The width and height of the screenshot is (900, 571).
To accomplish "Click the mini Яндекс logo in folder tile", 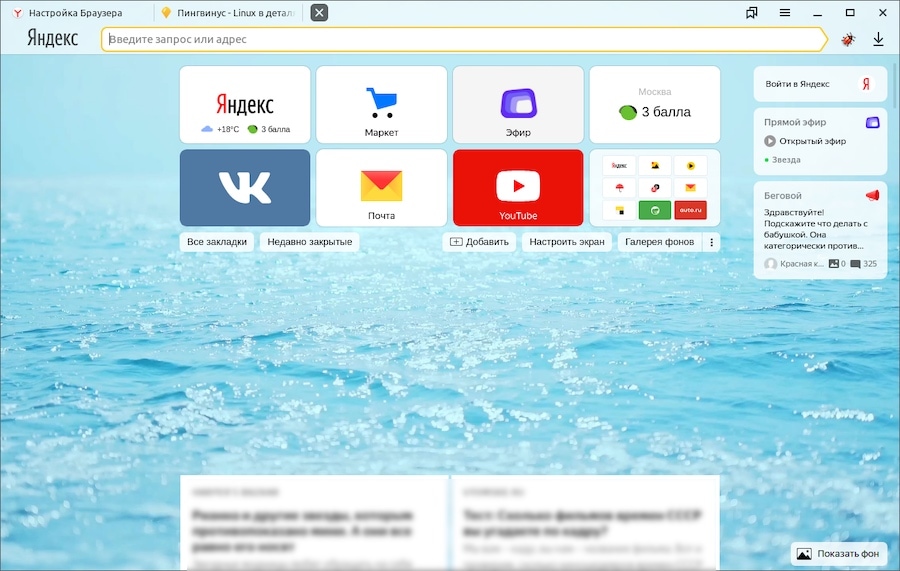I will click(x=619, y=165).
